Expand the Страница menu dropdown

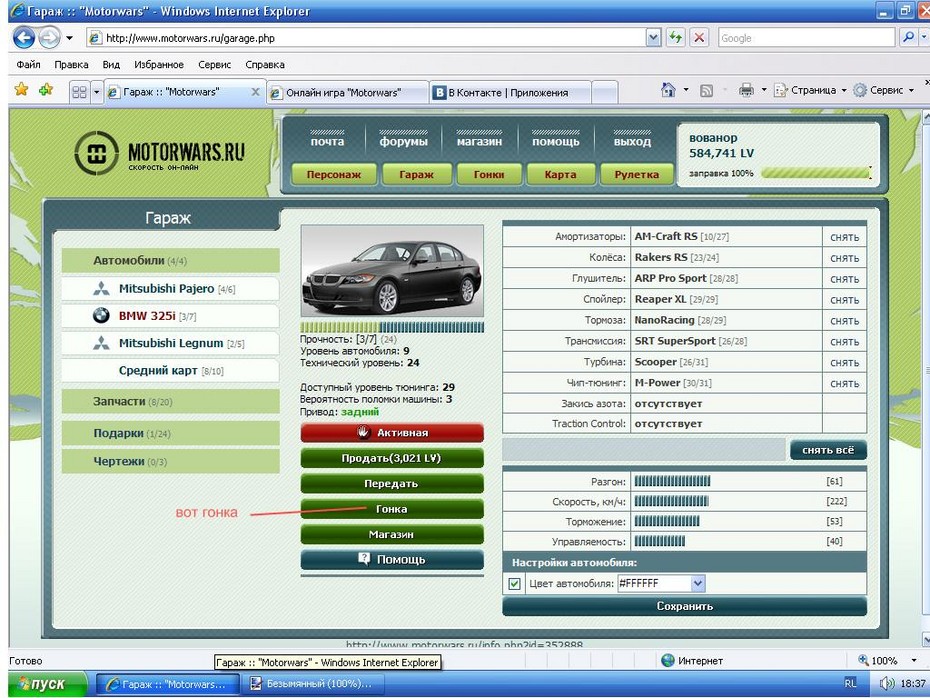844,90
